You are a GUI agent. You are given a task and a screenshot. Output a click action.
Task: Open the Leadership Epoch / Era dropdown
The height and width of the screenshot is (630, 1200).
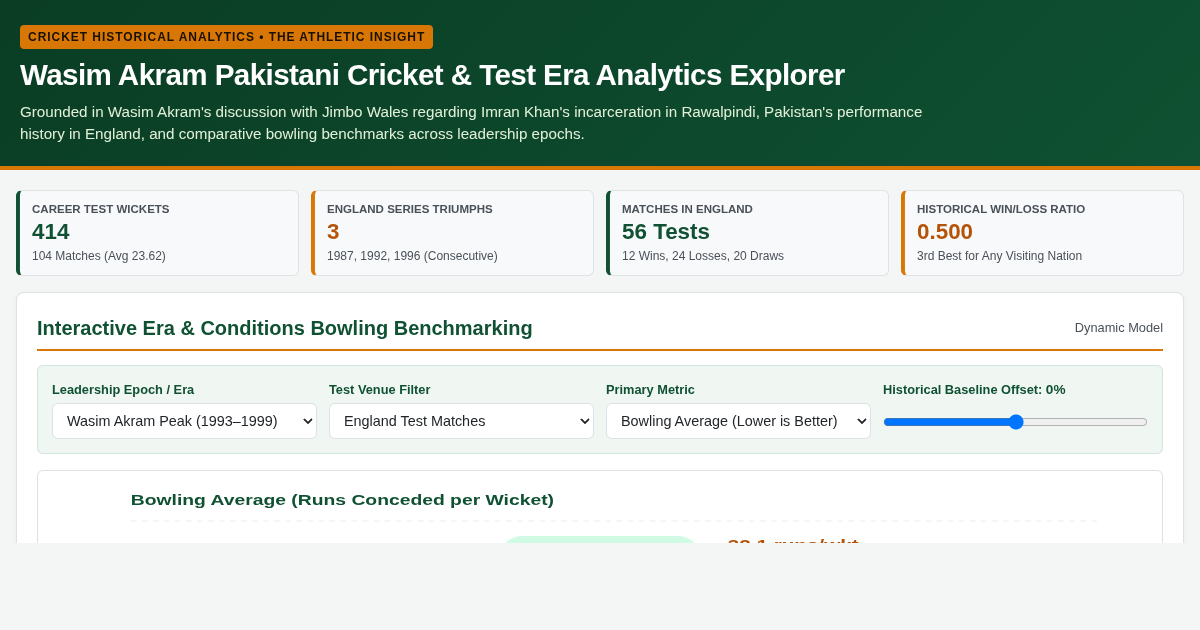pyautogui.click(x=184, y=421)
